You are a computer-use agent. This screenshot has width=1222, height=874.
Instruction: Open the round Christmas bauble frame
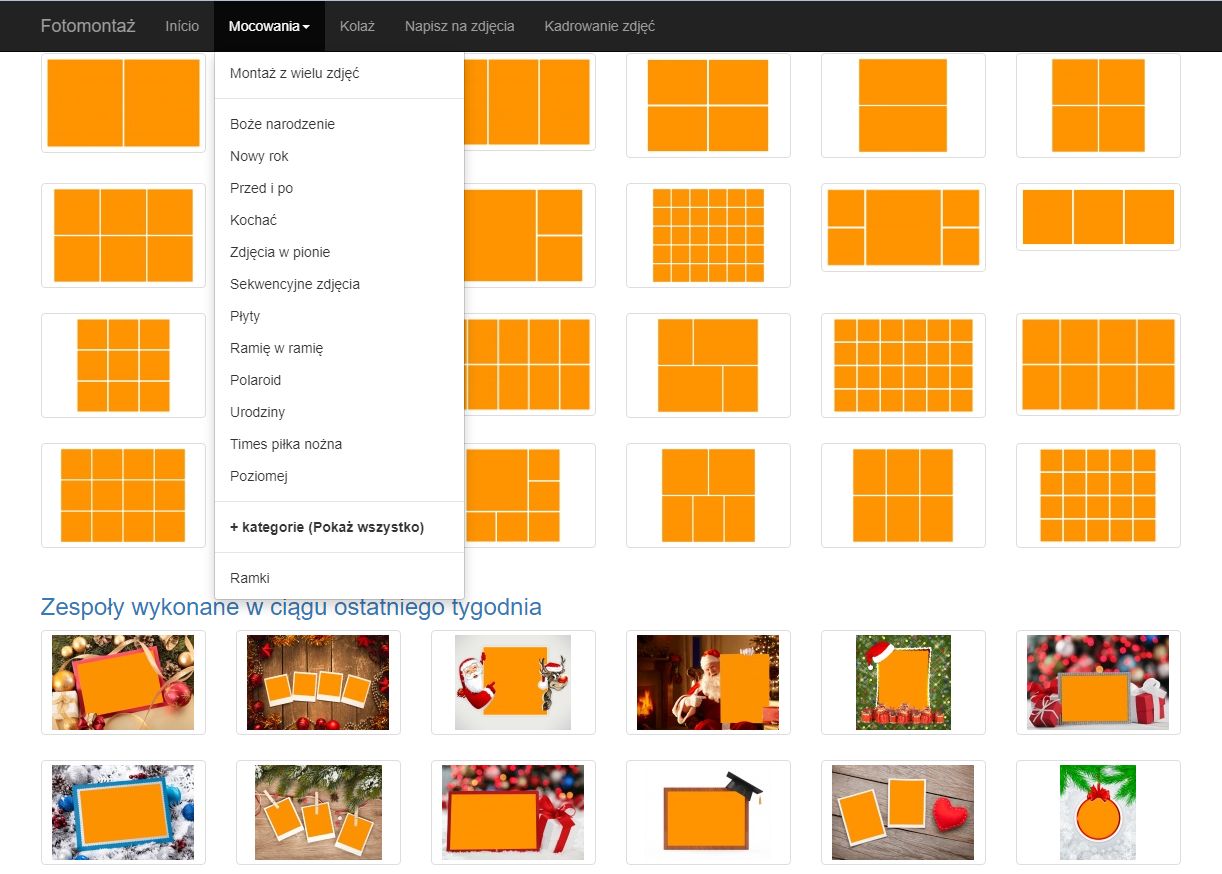(x=1098, y=812)
